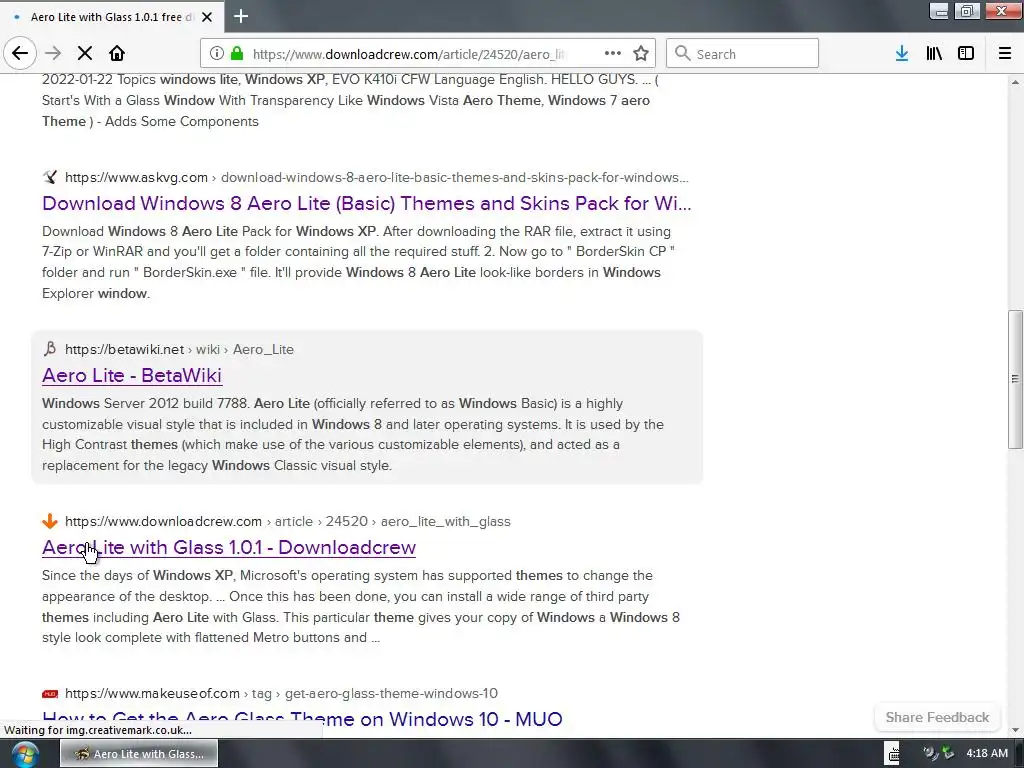This screenshot has height=768, width=1024.
Task: Click the scrollbar up arrow
Action: [1015, 82]
